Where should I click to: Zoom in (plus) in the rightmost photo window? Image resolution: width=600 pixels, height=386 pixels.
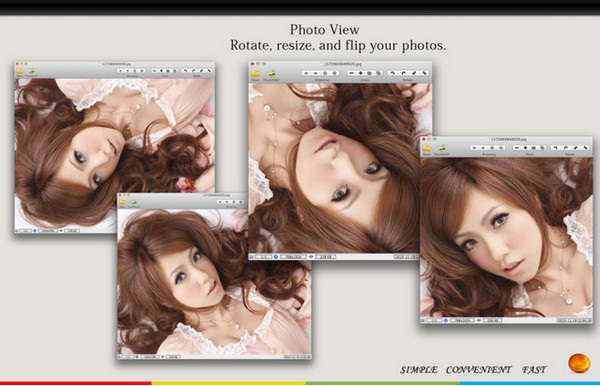point(525,148)
